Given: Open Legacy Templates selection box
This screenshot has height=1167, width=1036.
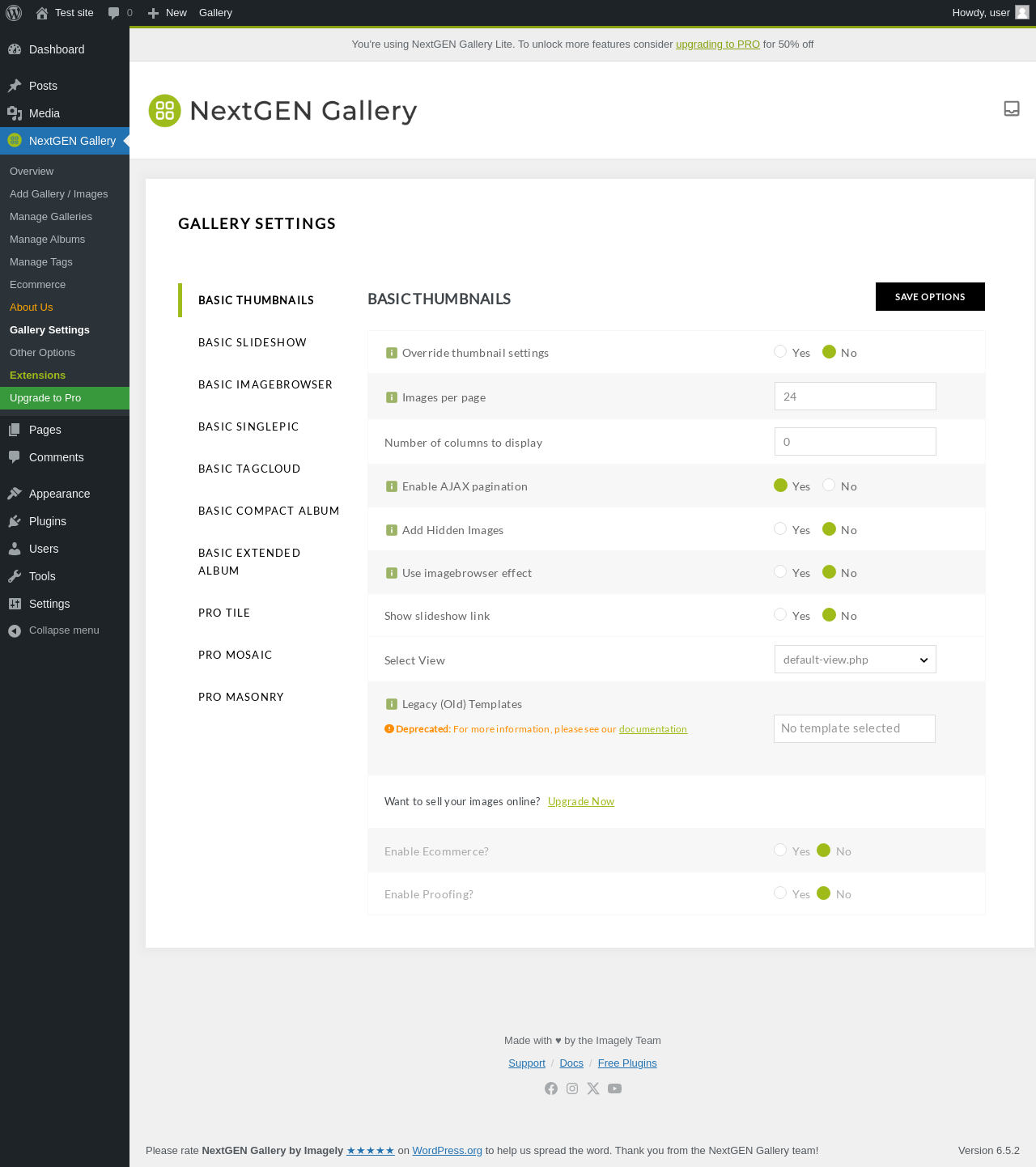Looking at the screenshot, I should coord(854,728).
